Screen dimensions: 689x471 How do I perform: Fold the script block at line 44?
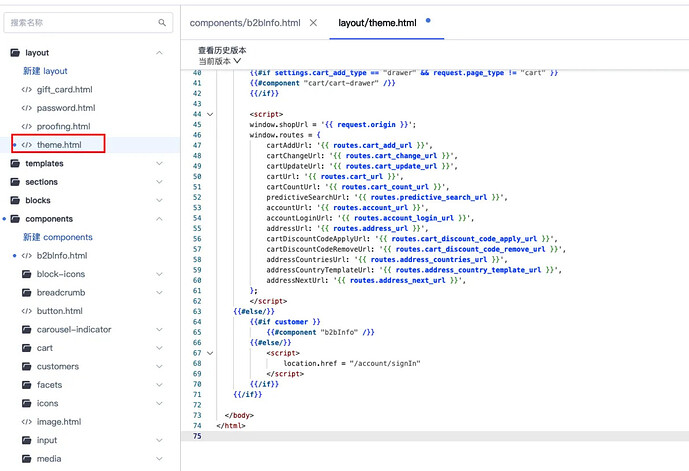[209, 115]
